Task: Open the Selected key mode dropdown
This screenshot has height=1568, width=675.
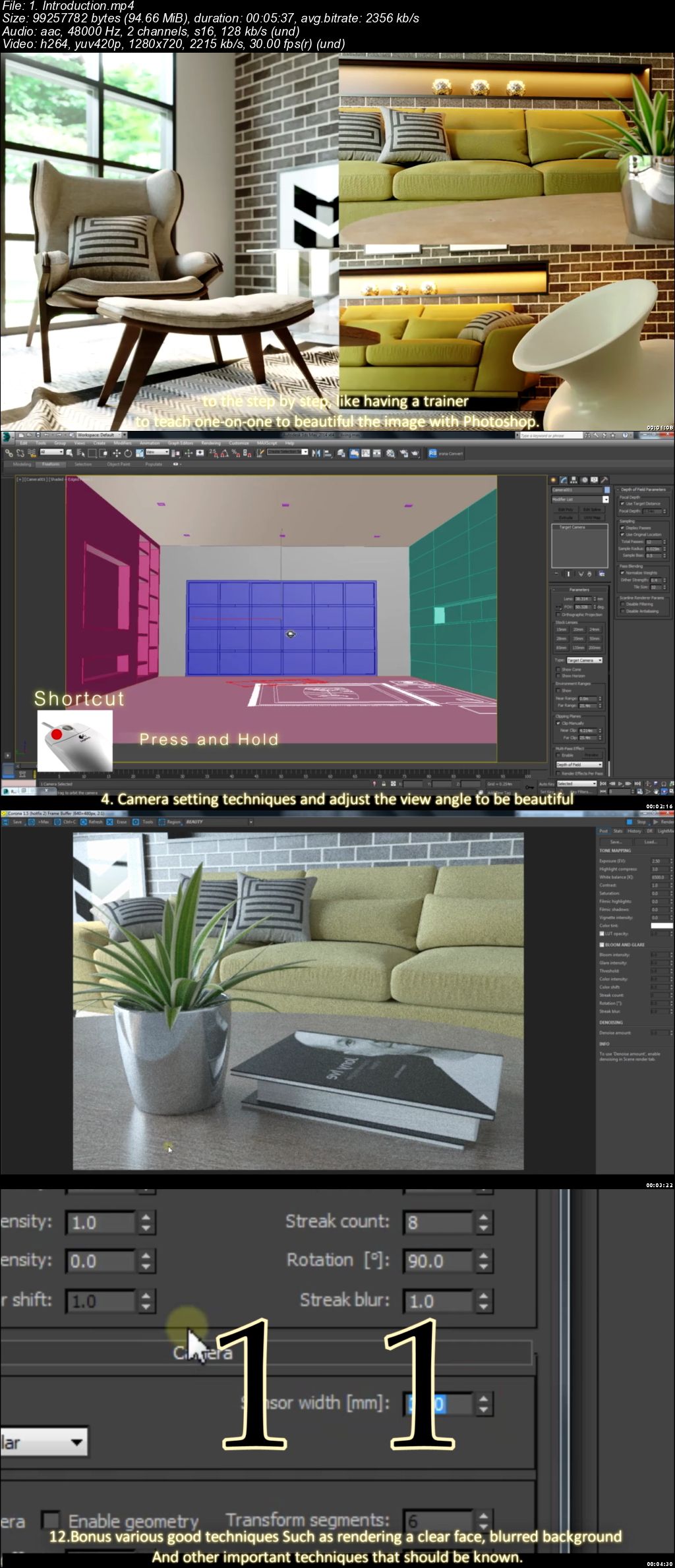Action: (x=577, y=783)
